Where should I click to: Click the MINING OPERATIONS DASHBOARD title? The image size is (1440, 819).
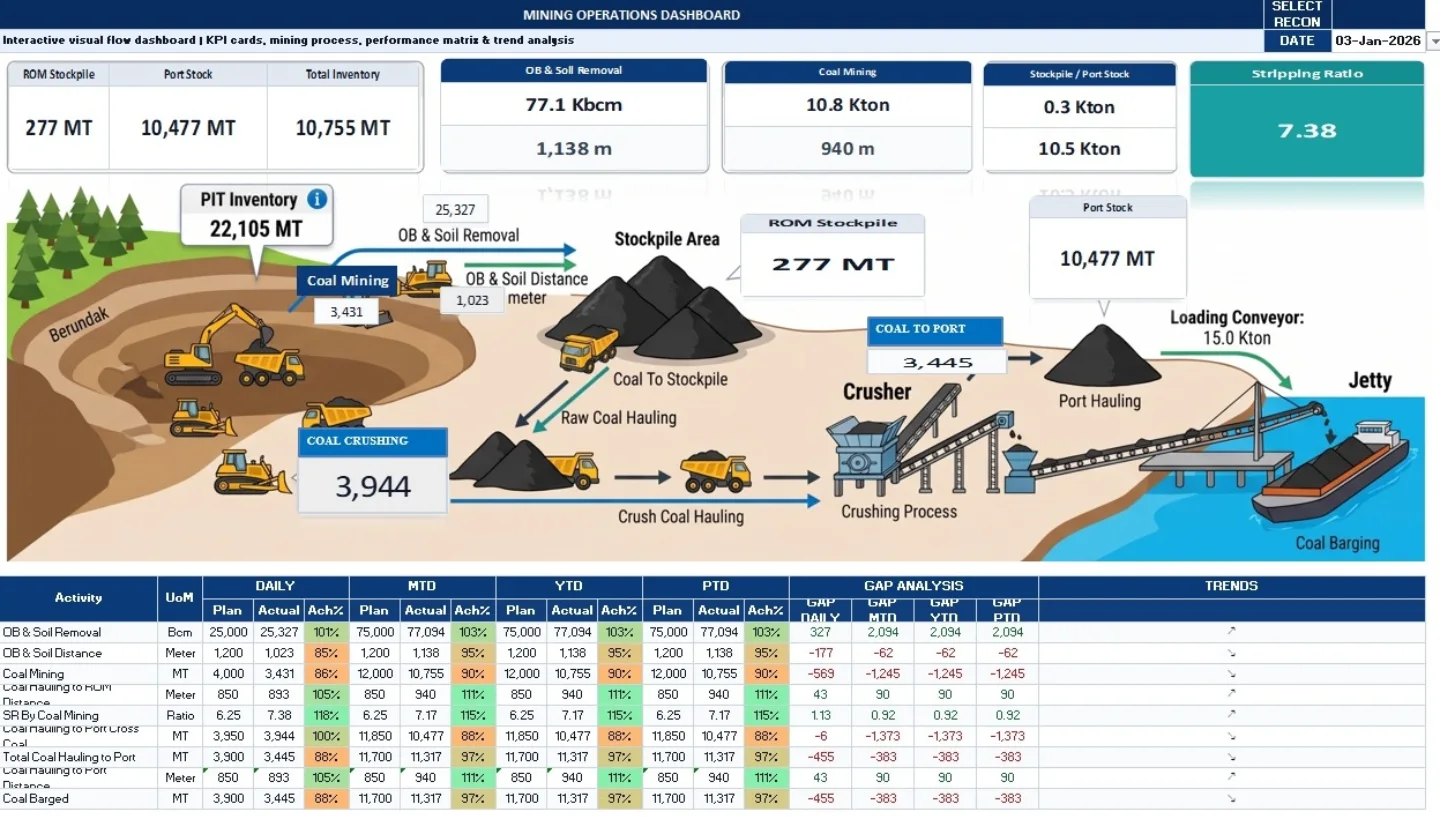631,15
